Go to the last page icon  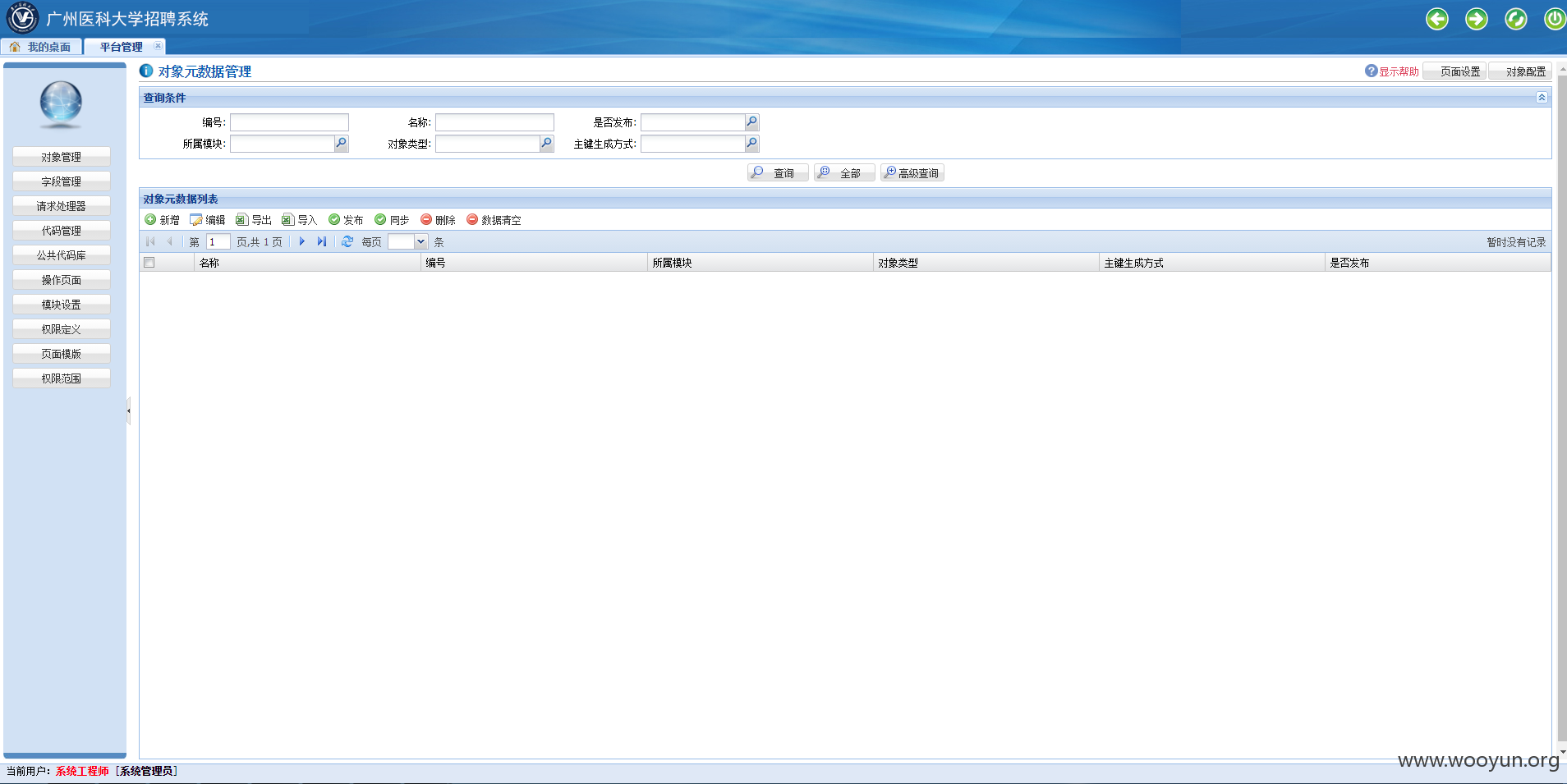[x=322, y=241]
